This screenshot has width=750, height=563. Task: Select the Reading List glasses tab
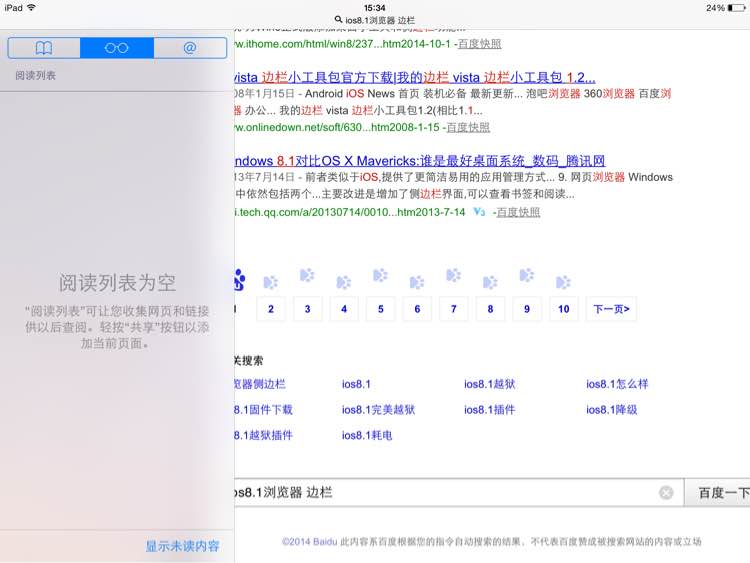(x=117, y=48)
